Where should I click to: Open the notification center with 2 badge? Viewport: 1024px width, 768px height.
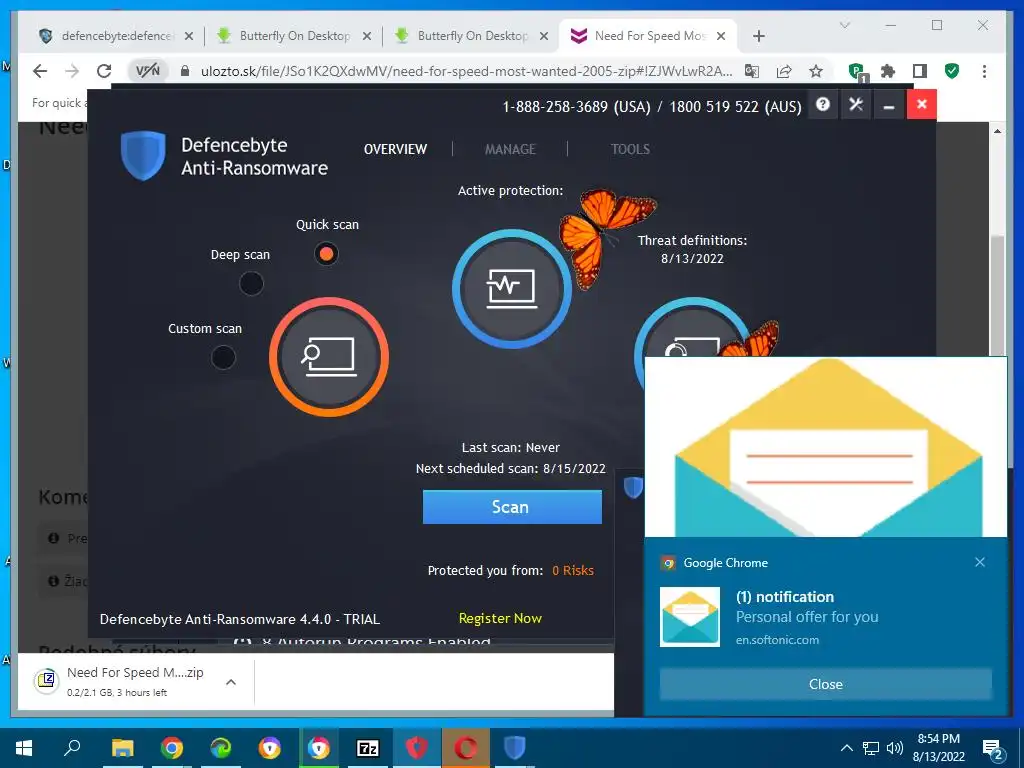click(x=993, y=749)
